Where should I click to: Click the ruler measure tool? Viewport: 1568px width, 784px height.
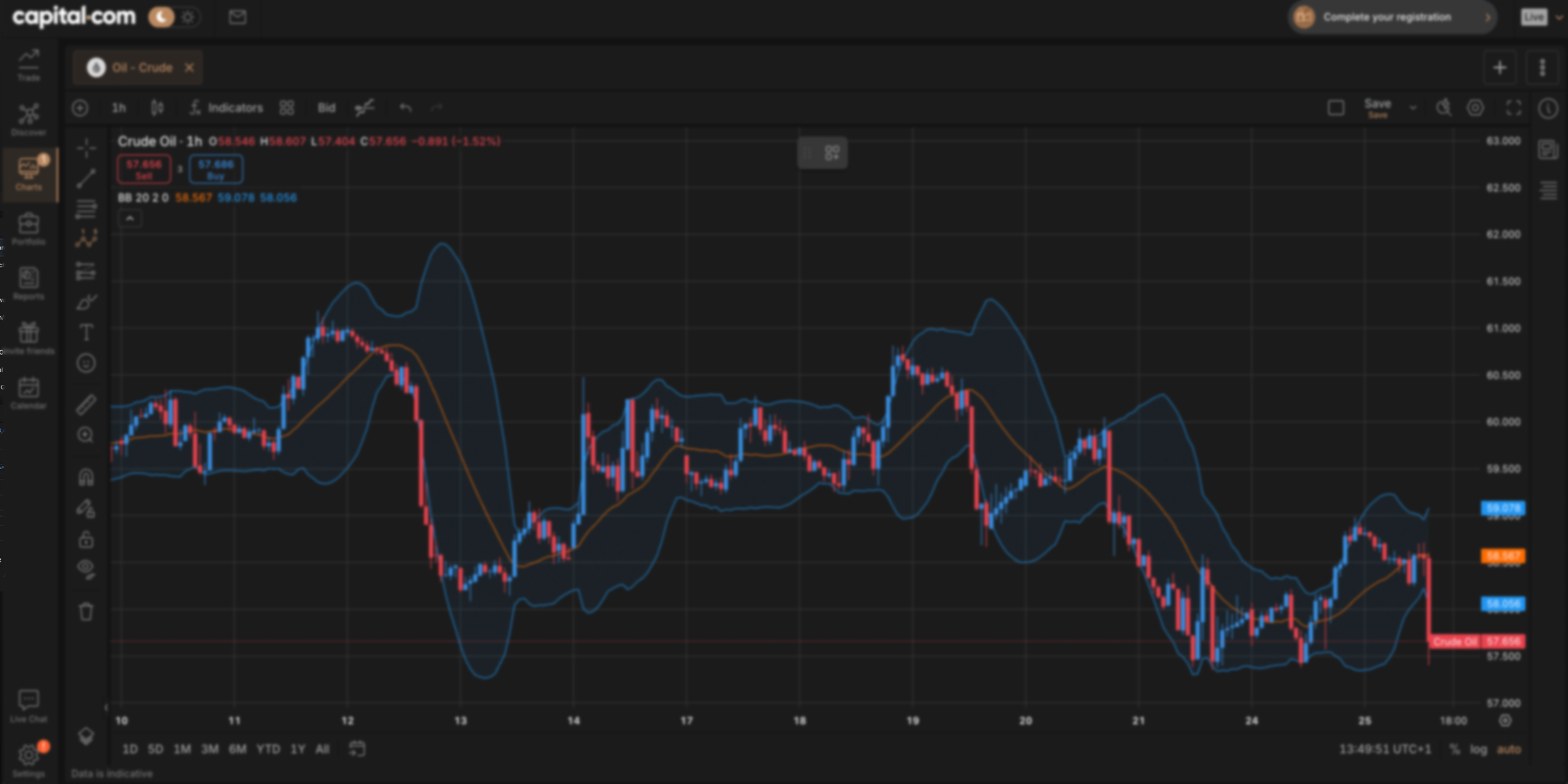86,404
